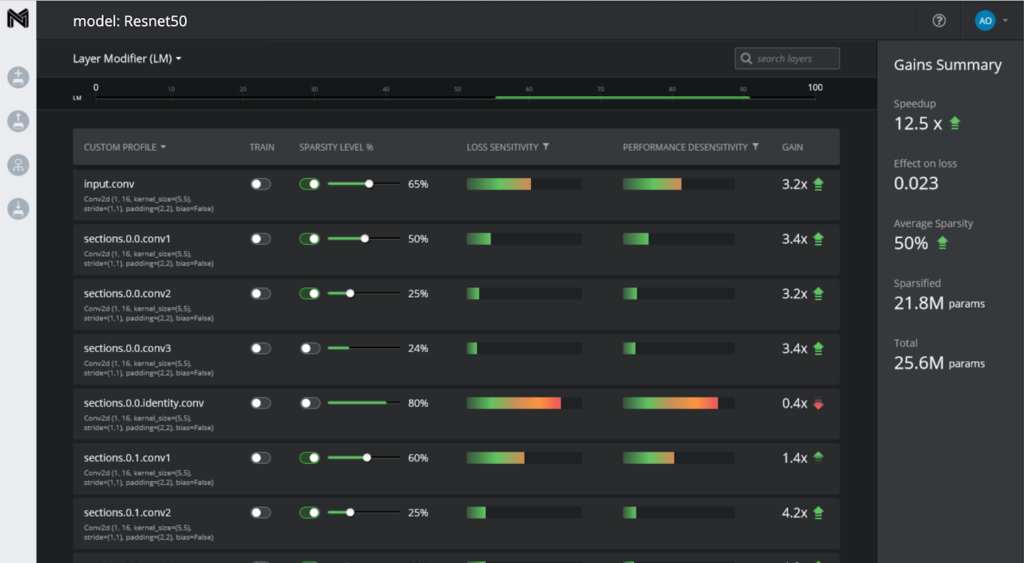The image size is (1024, 563).
Task: Click the upload arrow sidebar icon
Action: 18,121
